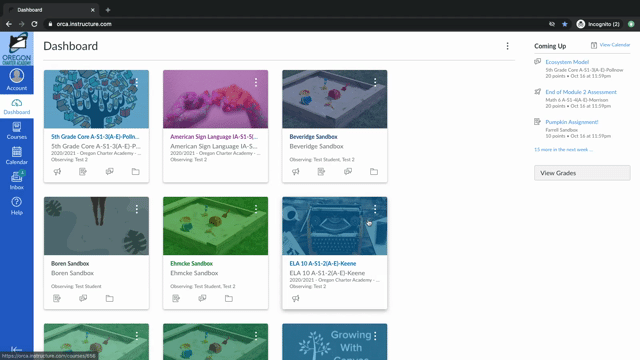Open Growing With Canvas card options menu
640x360 pixels.
pyautogui.click(x=375, y=336)
